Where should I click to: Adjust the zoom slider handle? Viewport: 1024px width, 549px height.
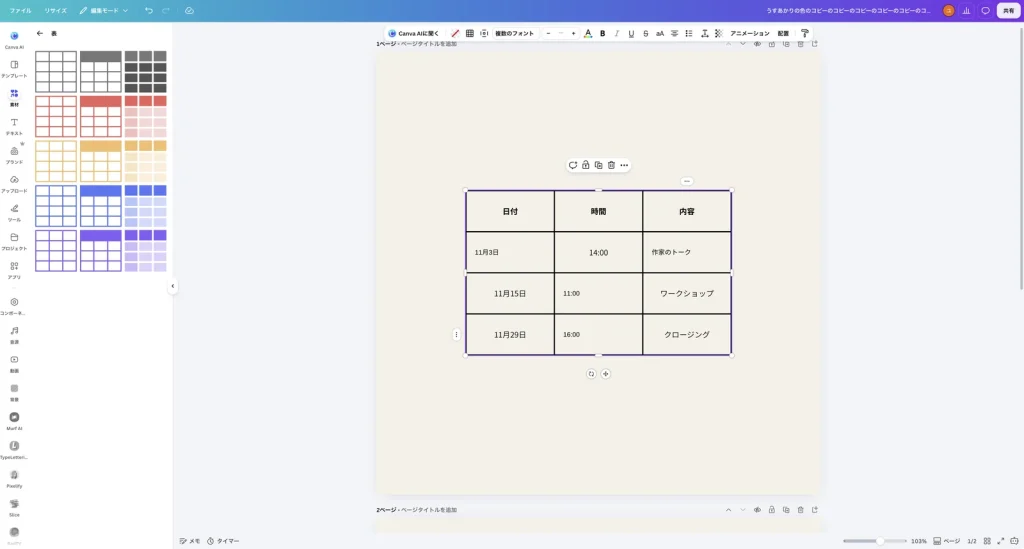pos(880,541)
